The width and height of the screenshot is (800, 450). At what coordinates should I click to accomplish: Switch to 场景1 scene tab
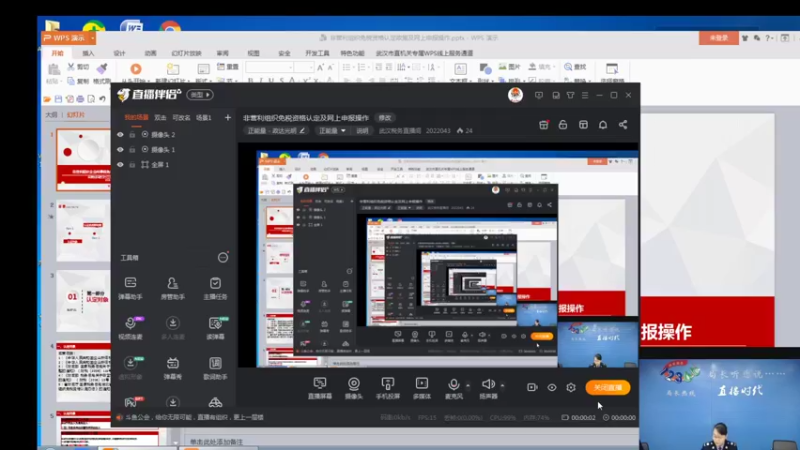pyautogui.click(x=204, y=117)
